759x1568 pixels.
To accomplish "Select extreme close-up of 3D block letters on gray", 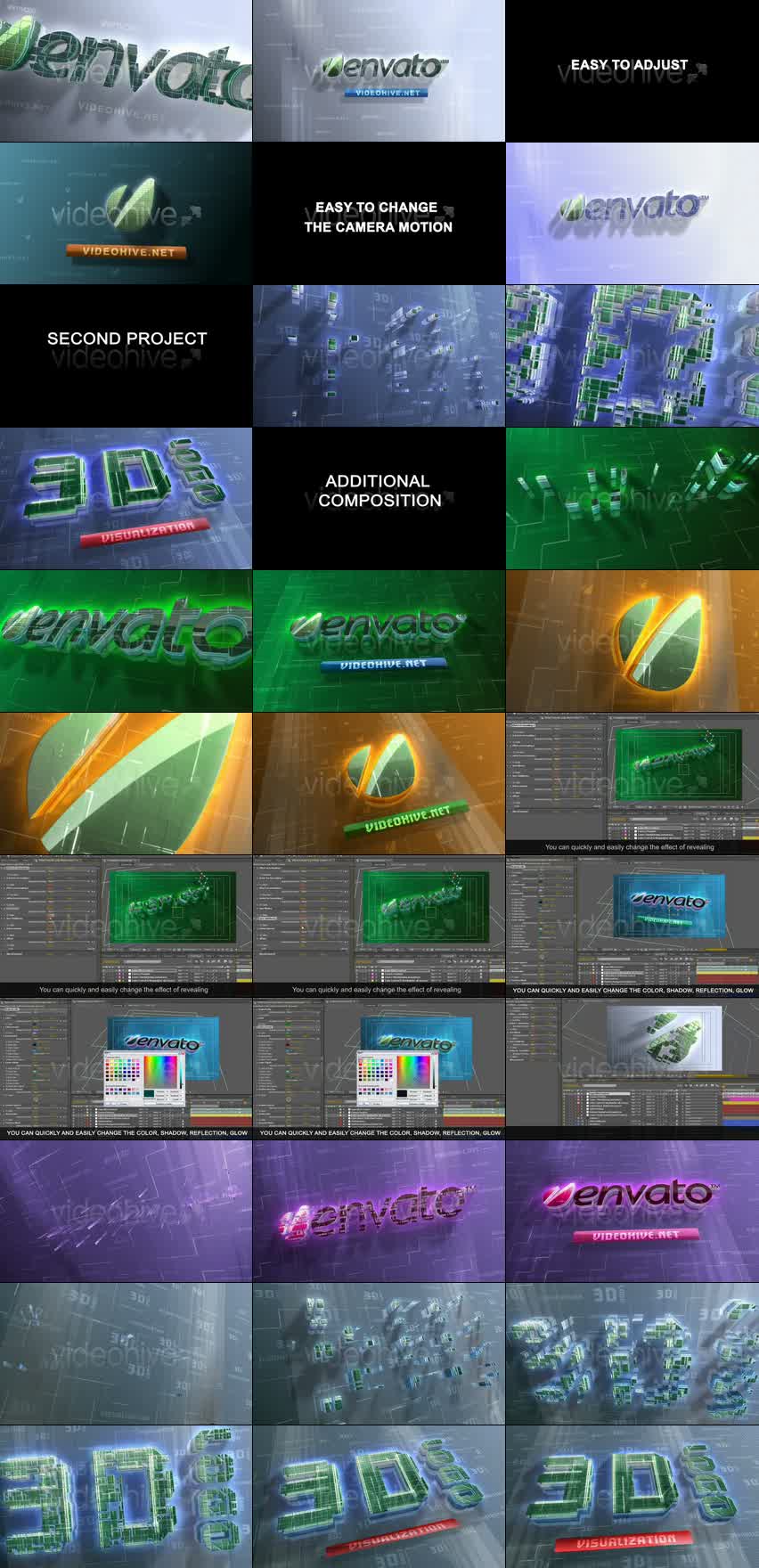I will click(x=126, y=1497).
